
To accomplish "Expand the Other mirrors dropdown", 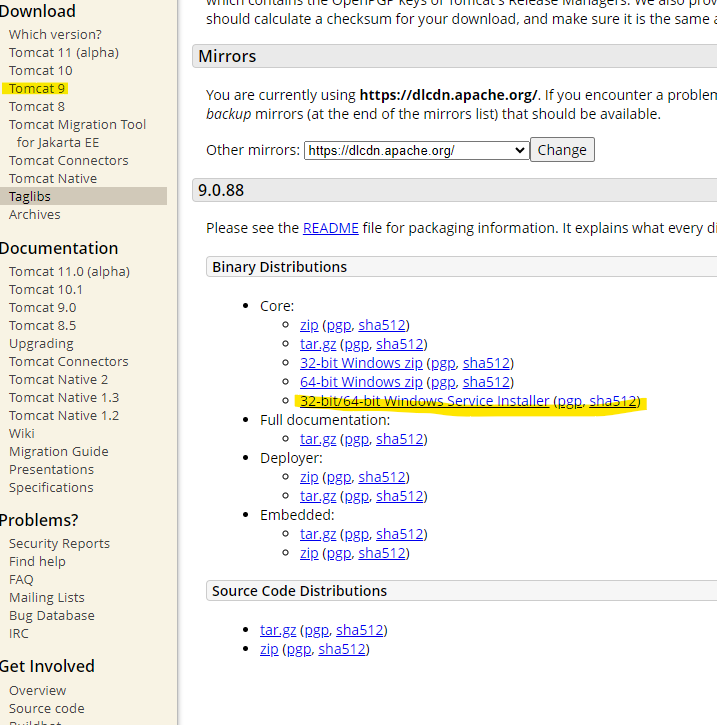I will (417, 151).
